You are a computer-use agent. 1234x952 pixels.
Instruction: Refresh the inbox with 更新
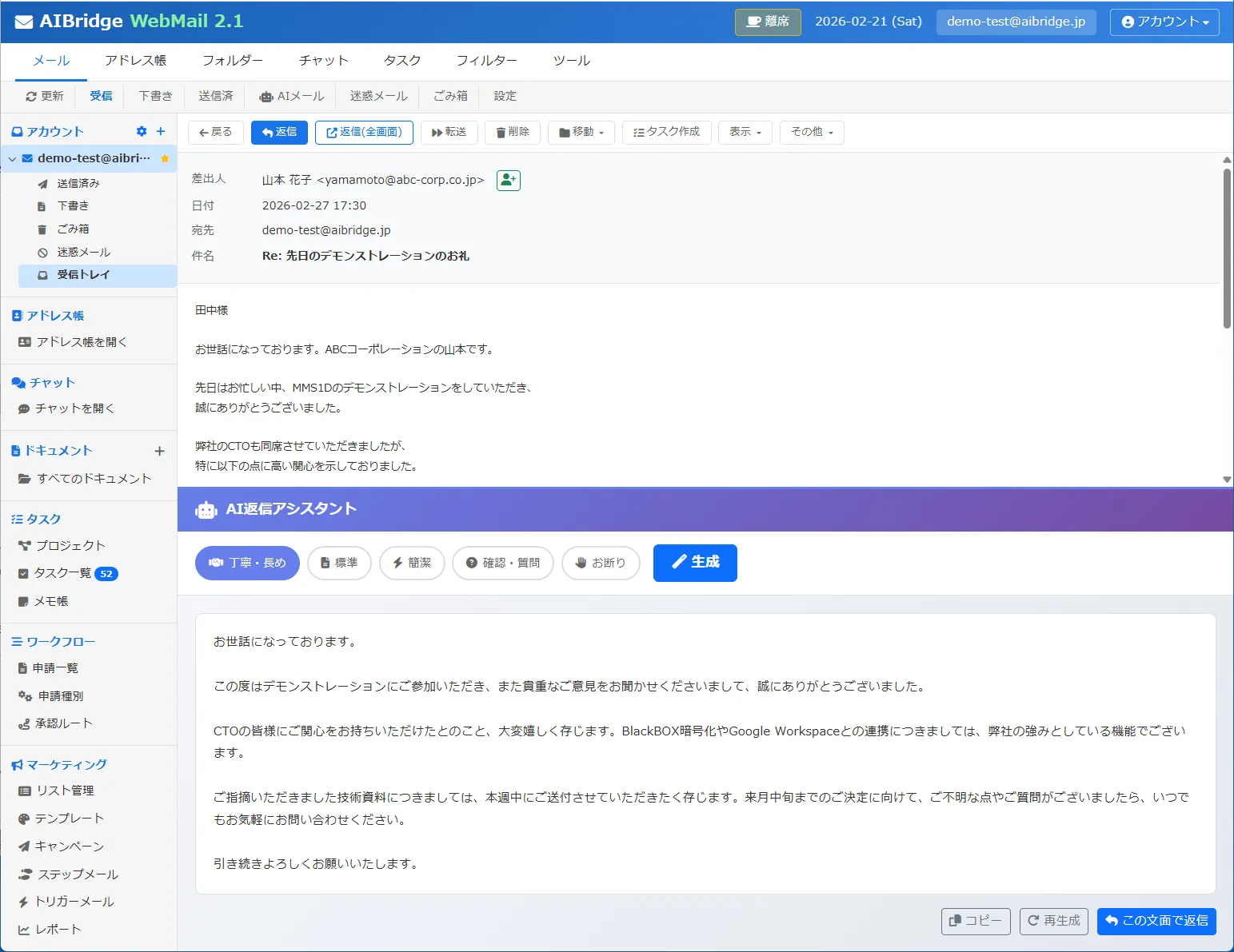[x=44, y=96]
